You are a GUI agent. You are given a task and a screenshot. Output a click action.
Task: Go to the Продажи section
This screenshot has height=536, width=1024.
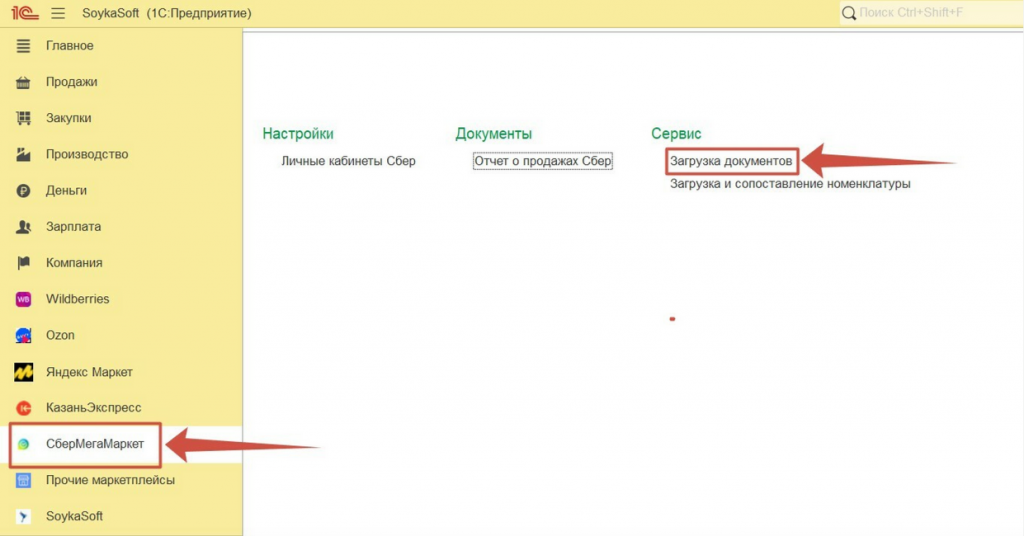[x=71, y=82]
